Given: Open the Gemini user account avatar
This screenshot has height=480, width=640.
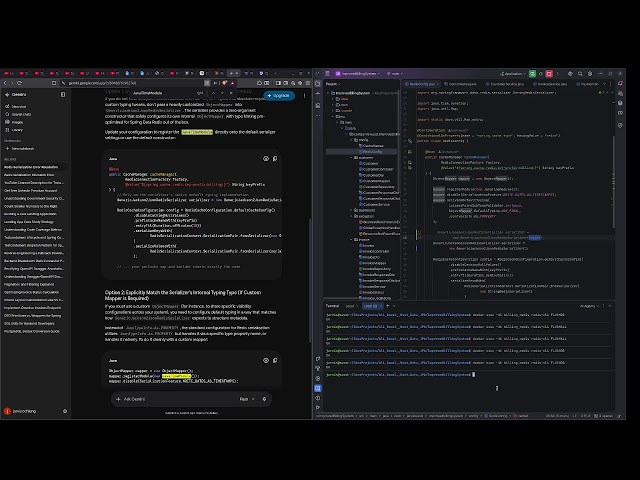Looking at the screenshot, I should tap(7, 411).
